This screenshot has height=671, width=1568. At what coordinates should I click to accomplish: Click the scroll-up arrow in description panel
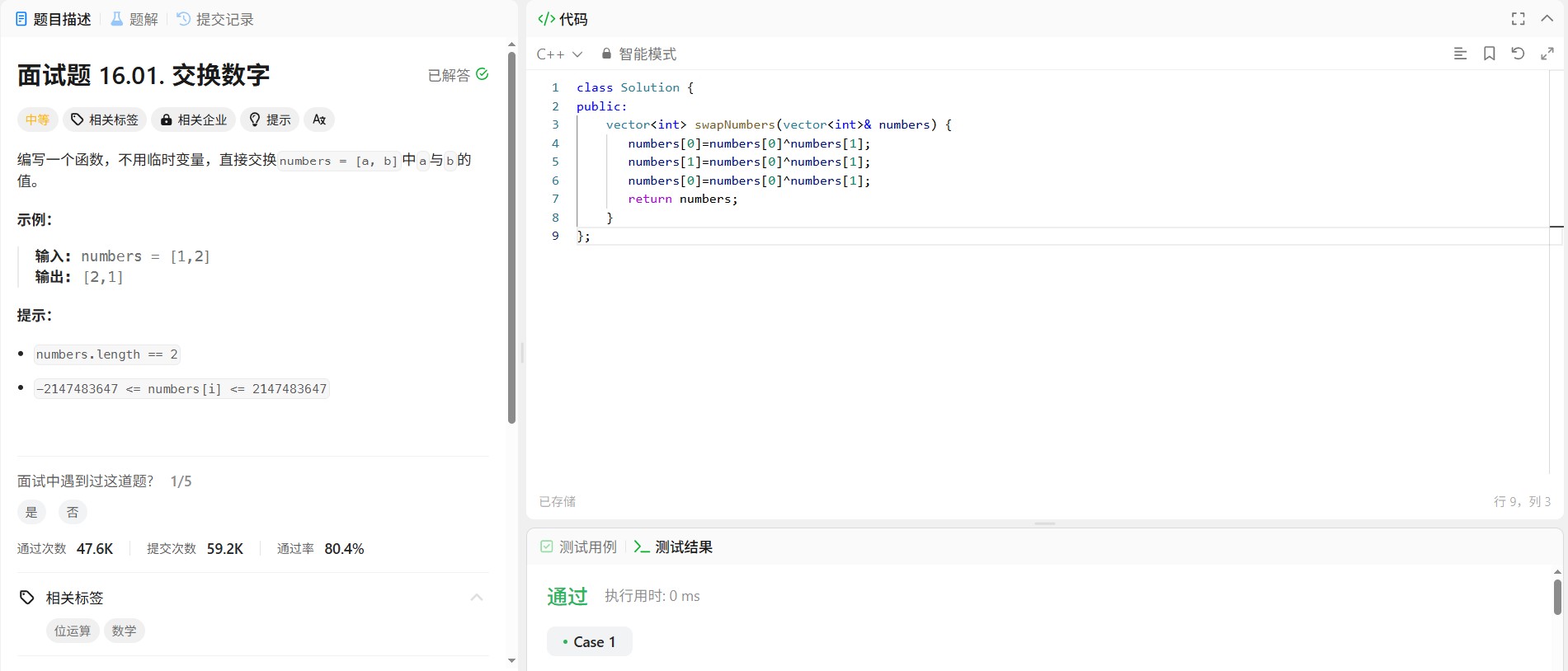point(511,45)
